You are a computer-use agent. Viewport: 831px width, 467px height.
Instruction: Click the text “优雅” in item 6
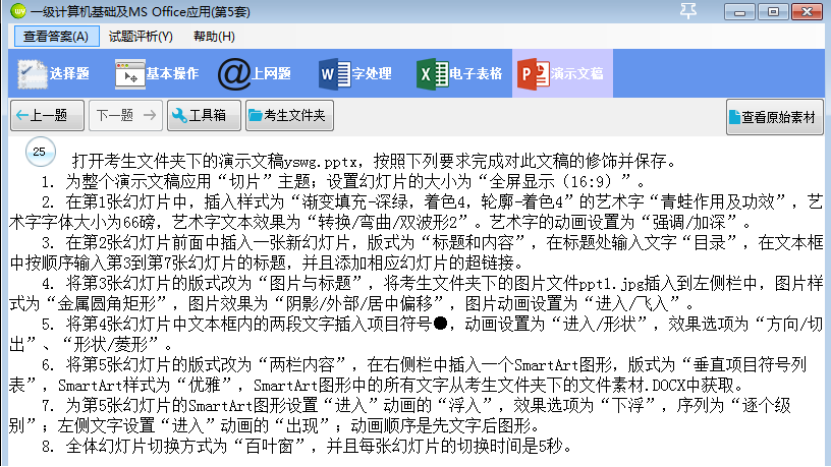pyautogui.click(x=203, y=385)
